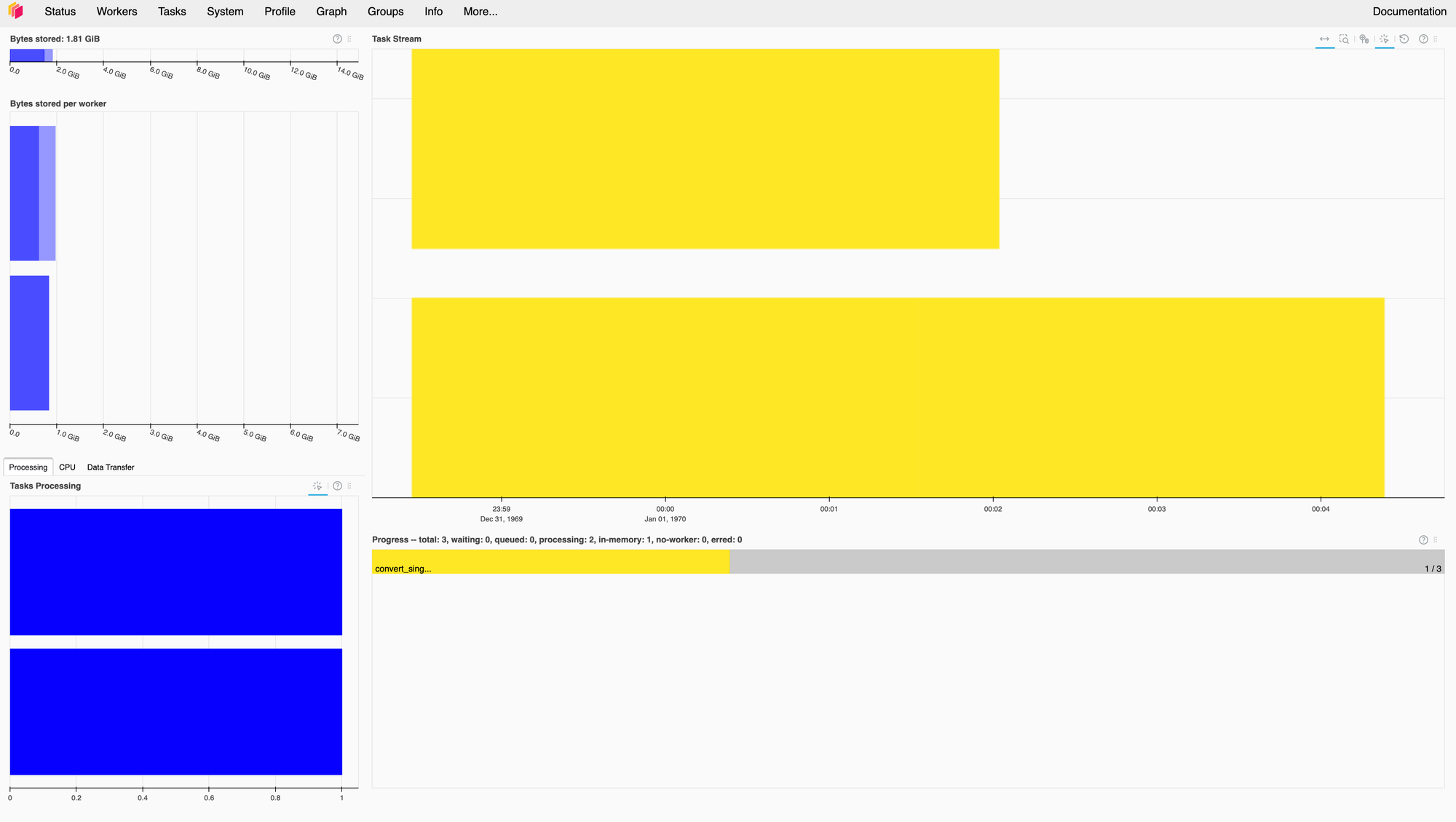This screenshot has height=822, width=1456.
Task: Open help for Task Stream toolbar
Action: coord(1423,39)
